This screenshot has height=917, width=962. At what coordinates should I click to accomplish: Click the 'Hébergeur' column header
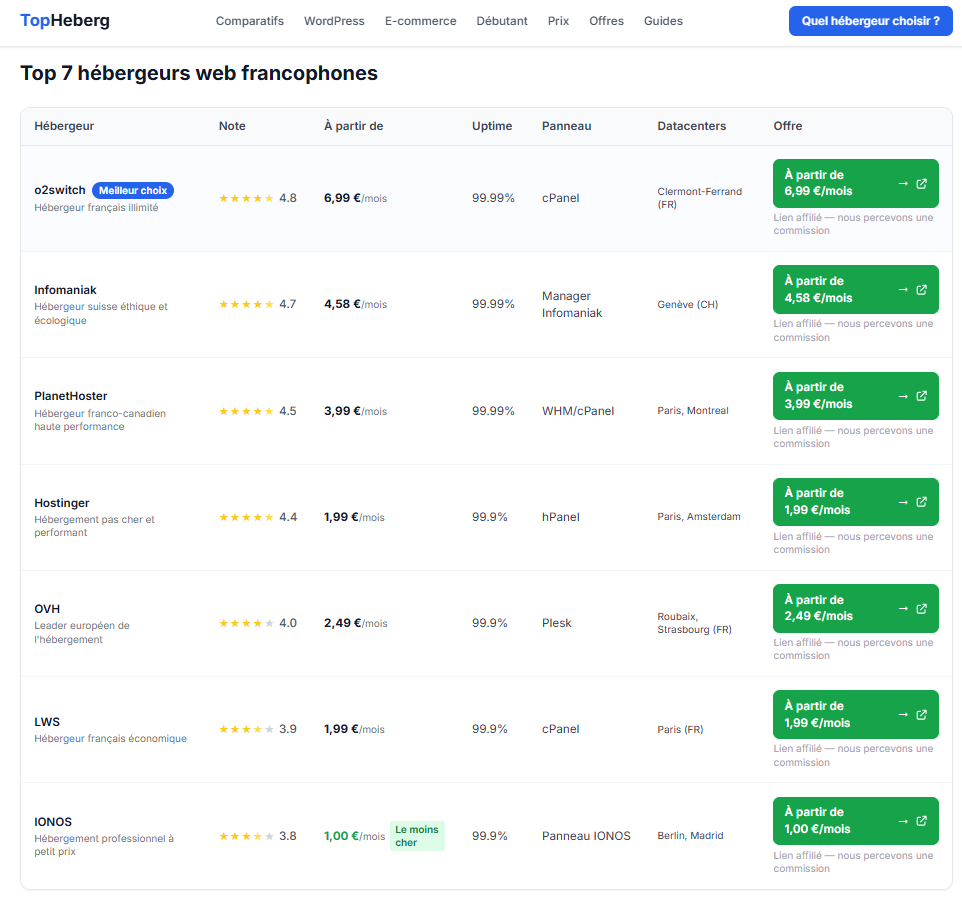click(64, 126)
